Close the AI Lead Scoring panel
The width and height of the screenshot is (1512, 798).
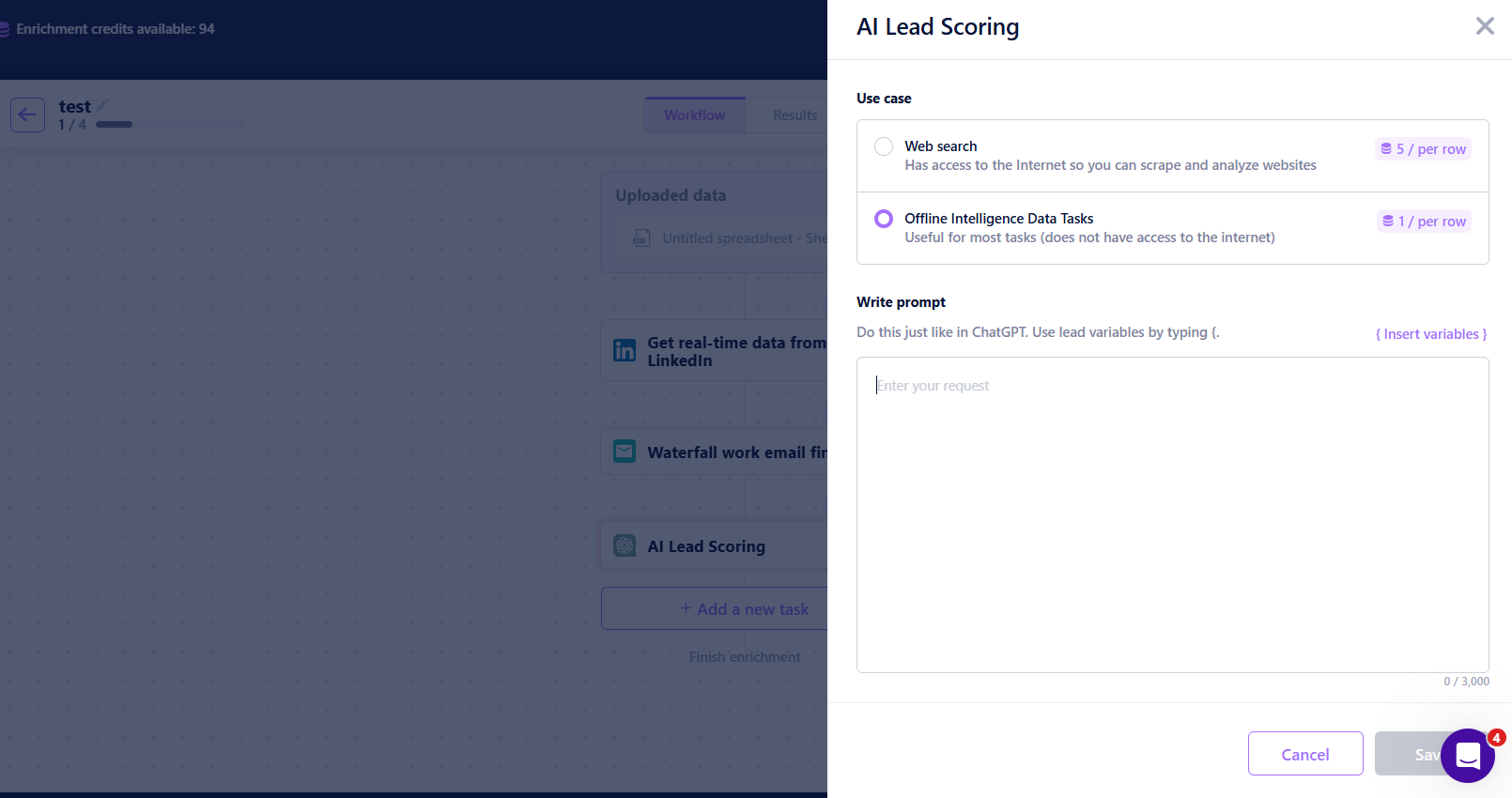coord(1485,26)
